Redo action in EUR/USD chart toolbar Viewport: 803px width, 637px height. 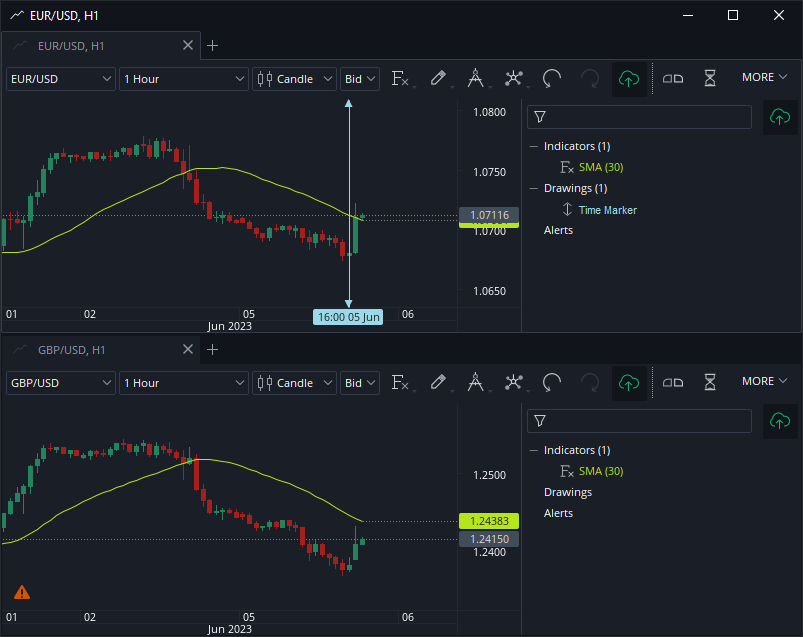click(589, 78)
